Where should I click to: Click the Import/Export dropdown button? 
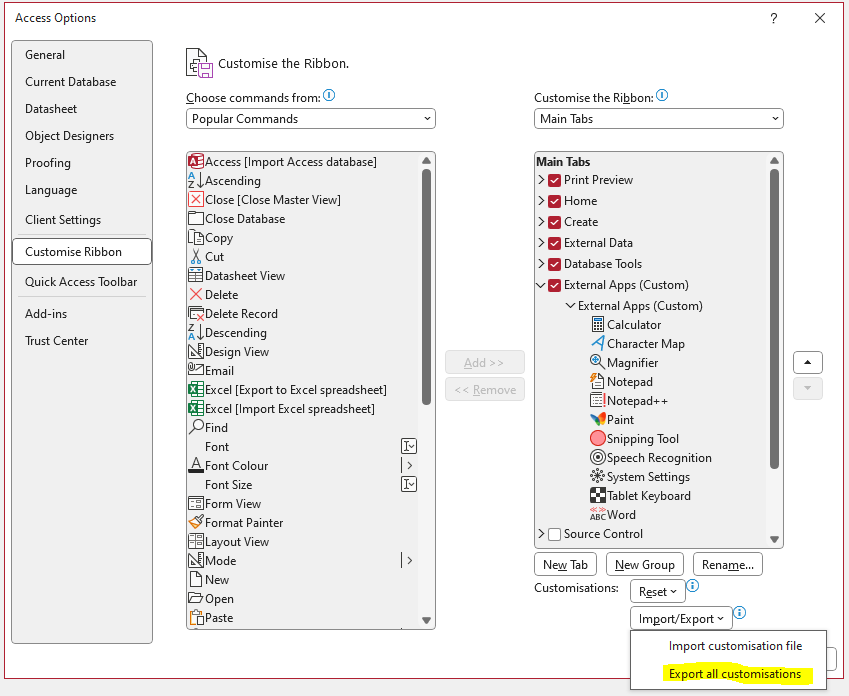(681, 619)
